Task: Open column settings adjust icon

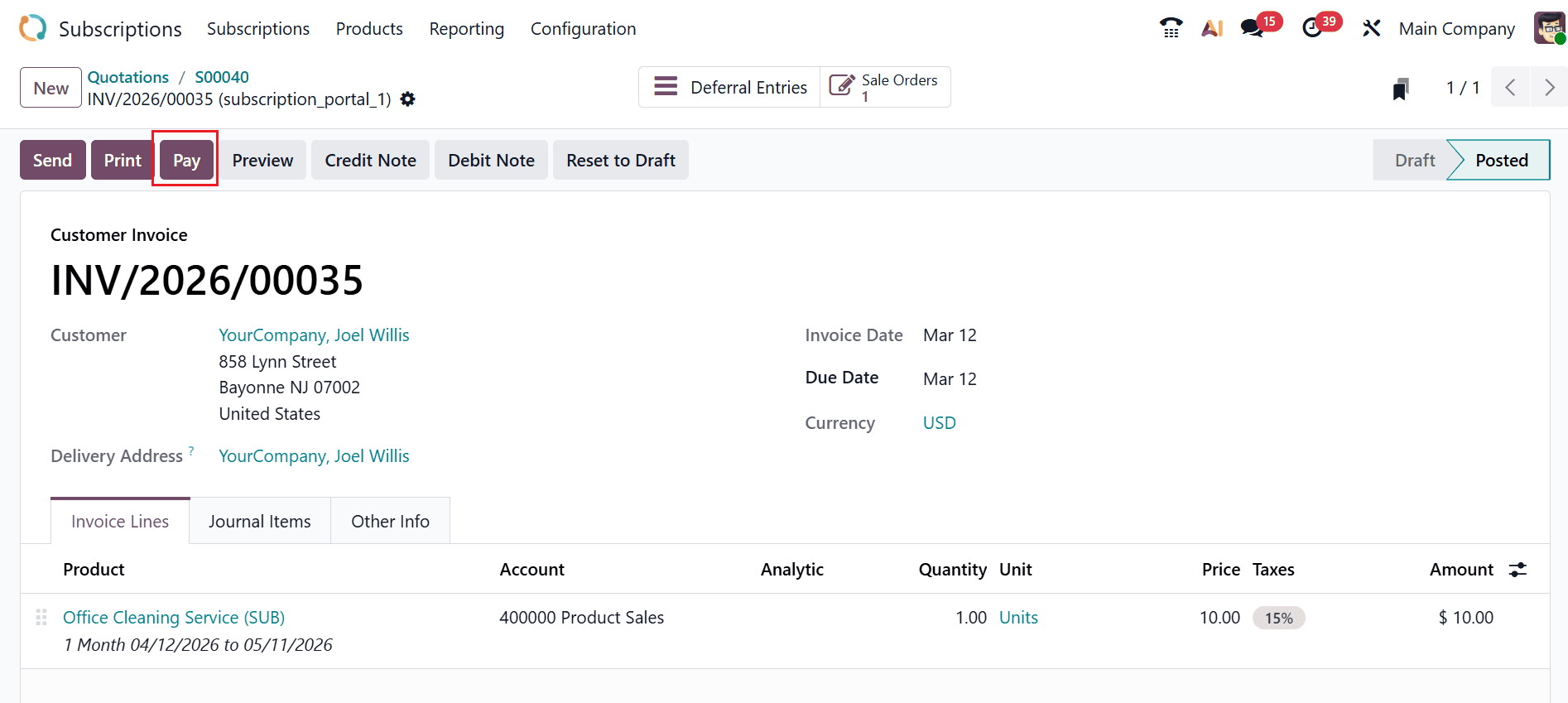Action: tap(1517, 570)
